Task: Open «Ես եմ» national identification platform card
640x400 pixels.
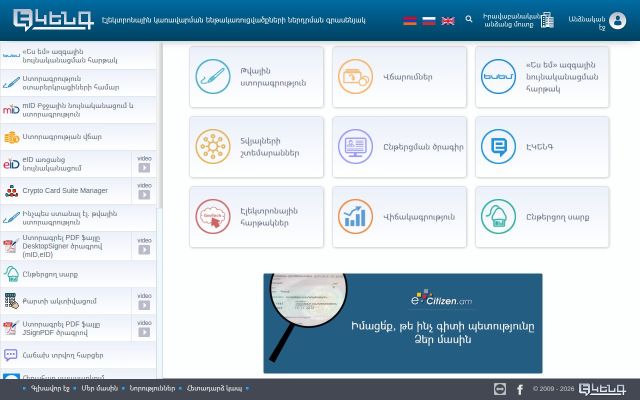Action: pyautogui.click(x=542, y=77)
